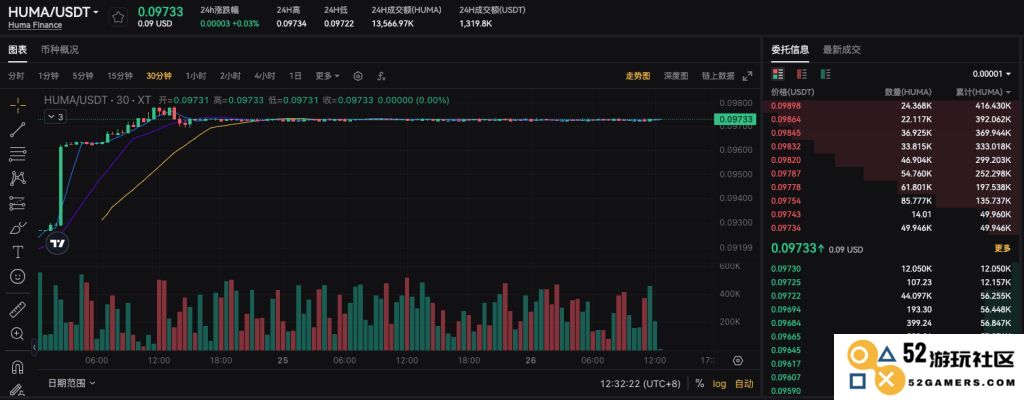The width and height of the screenshot is (1024, 400).
Task: Click the 85.777K quantity cell
Action: [x=916, y=201]
